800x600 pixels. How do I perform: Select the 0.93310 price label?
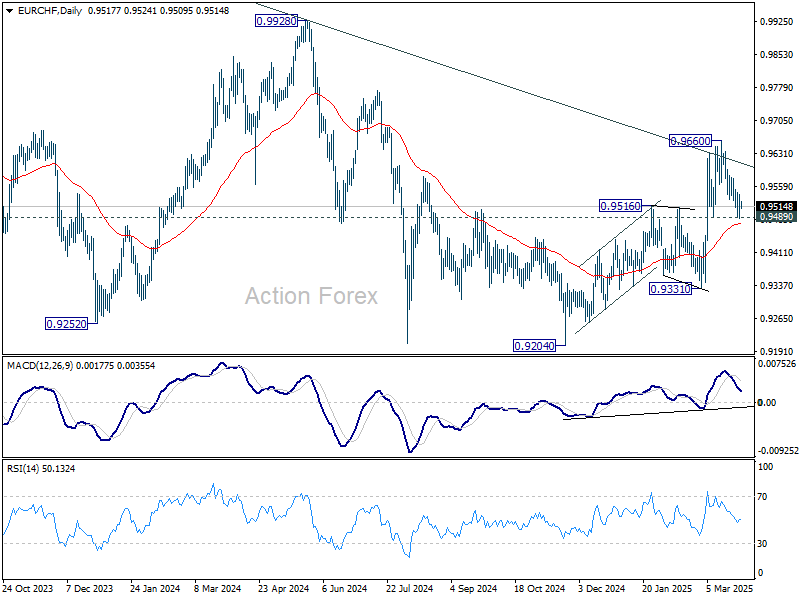pos(670,289)
